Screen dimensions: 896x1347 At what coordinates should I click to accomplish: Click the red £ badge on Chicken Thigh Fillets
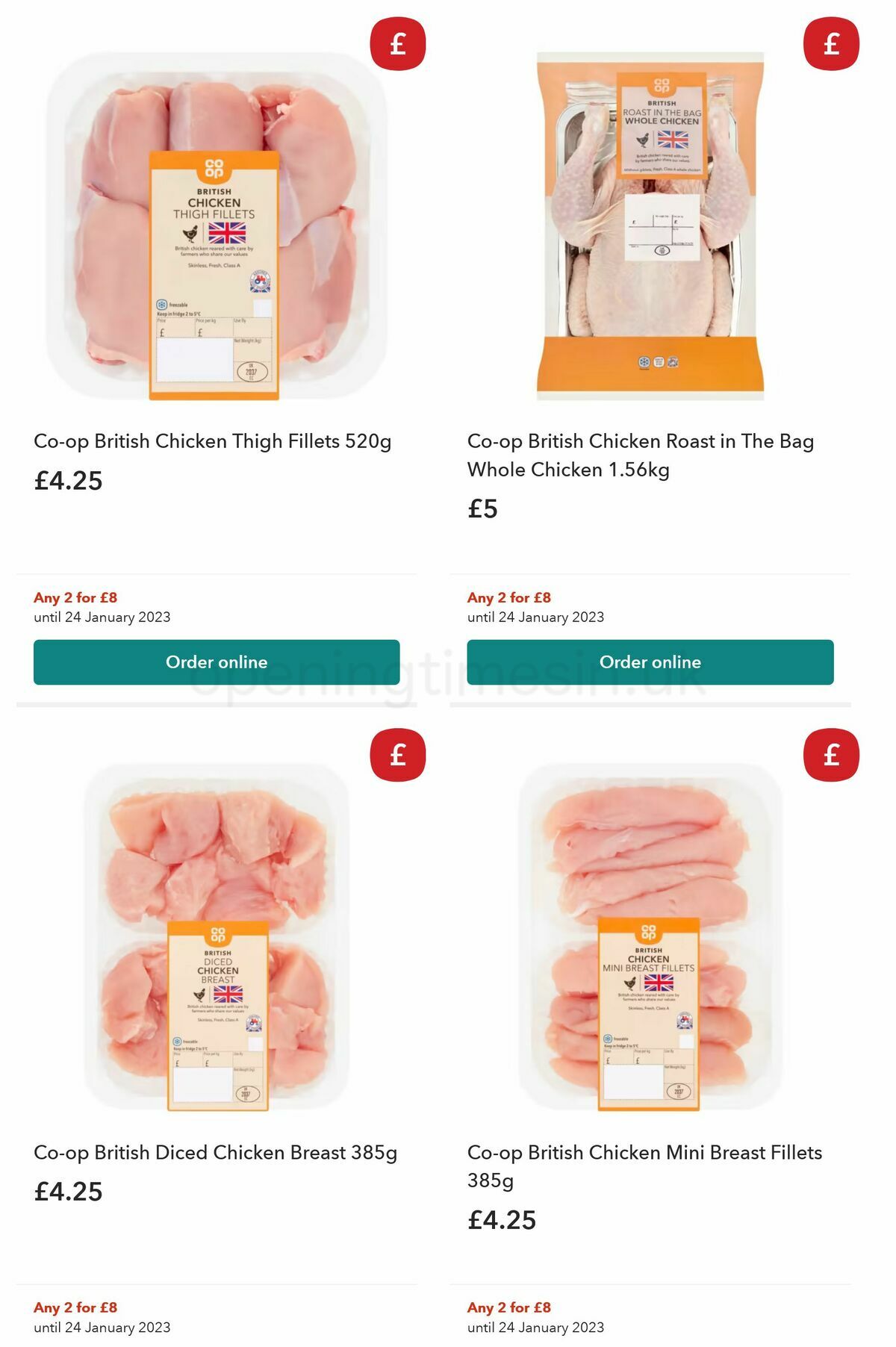tap(398, 45)
